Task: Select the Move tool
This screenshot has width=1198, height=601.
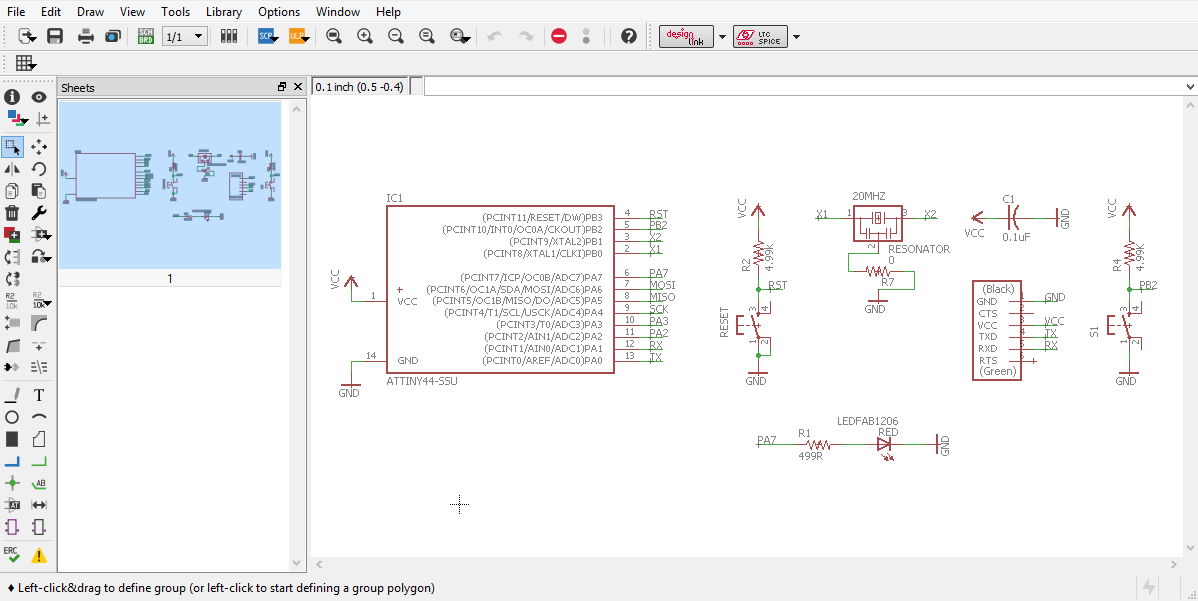Action: coord(39,146)
